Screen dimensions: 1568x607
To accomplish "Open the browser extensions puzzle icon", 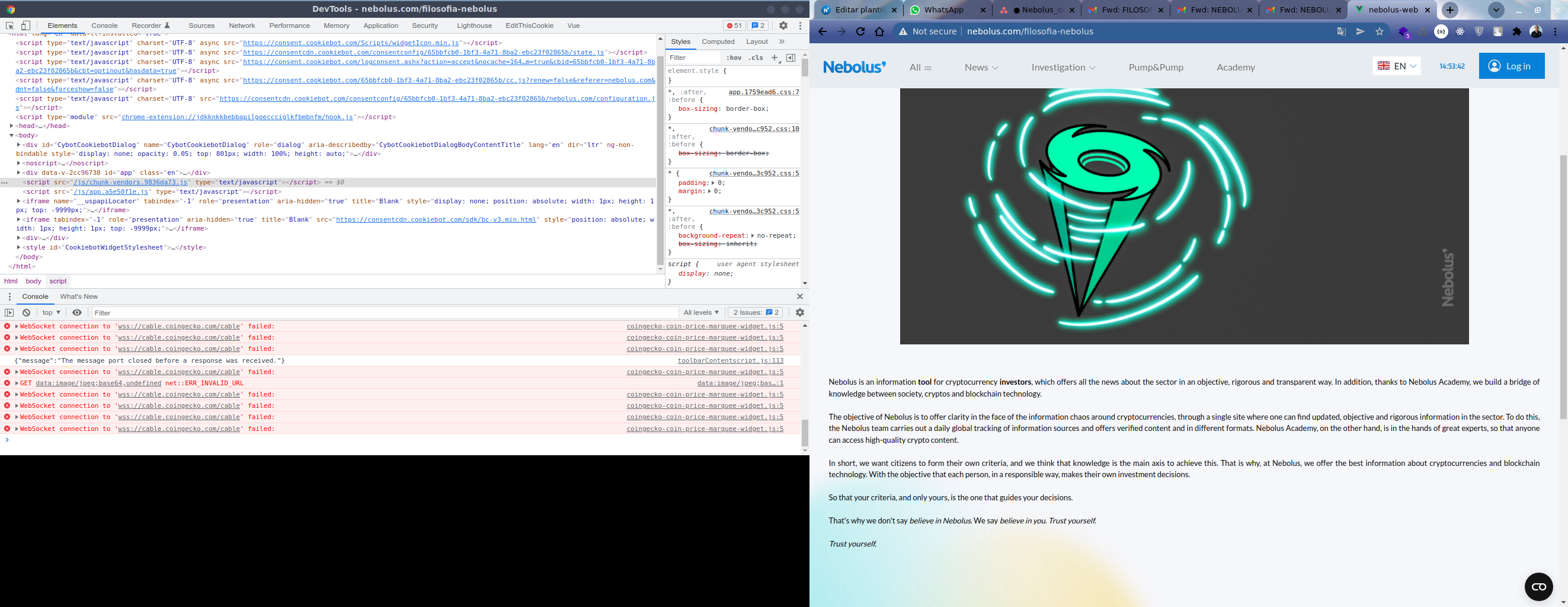I will pos(1516,31).
